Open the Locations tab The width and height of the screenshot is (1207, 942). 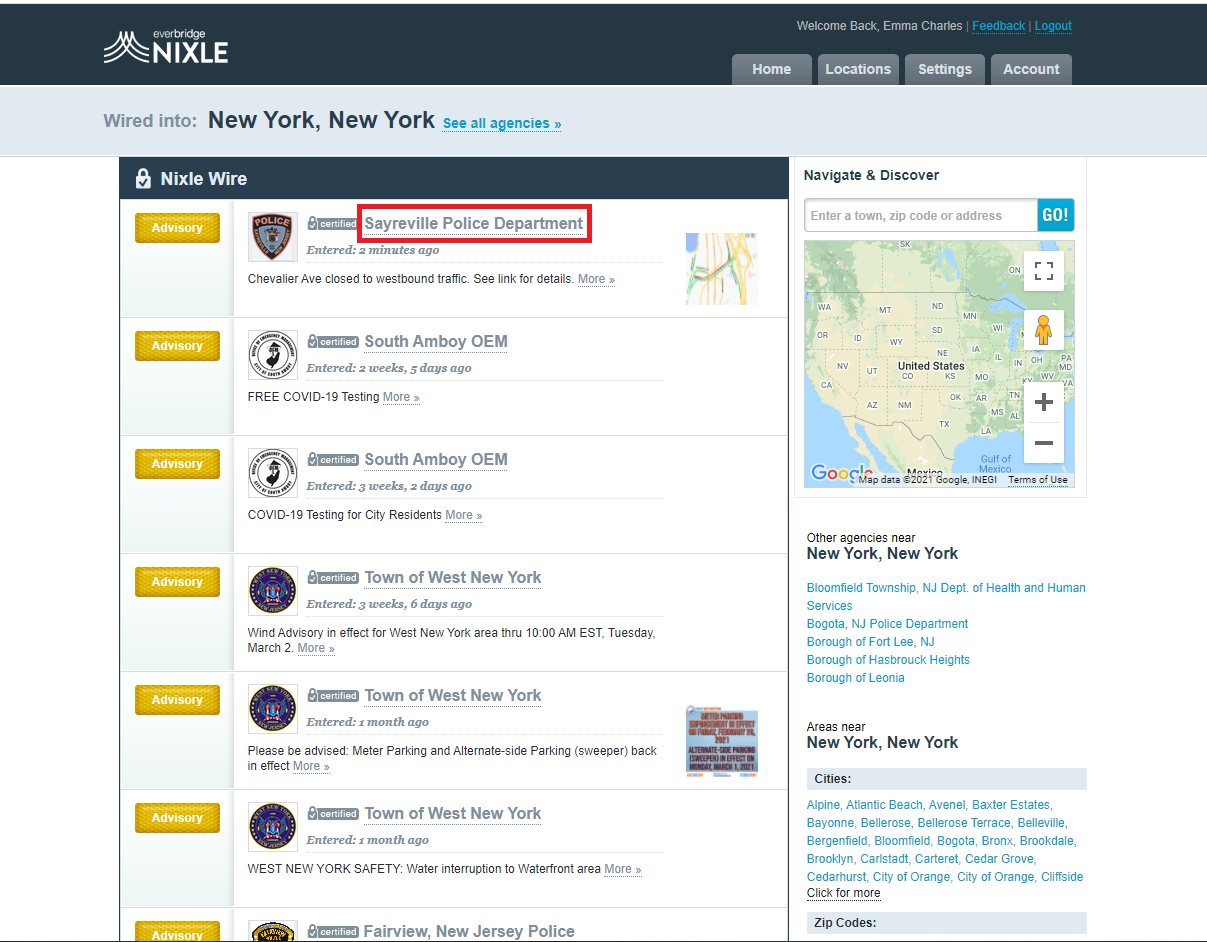pos(858,70)
